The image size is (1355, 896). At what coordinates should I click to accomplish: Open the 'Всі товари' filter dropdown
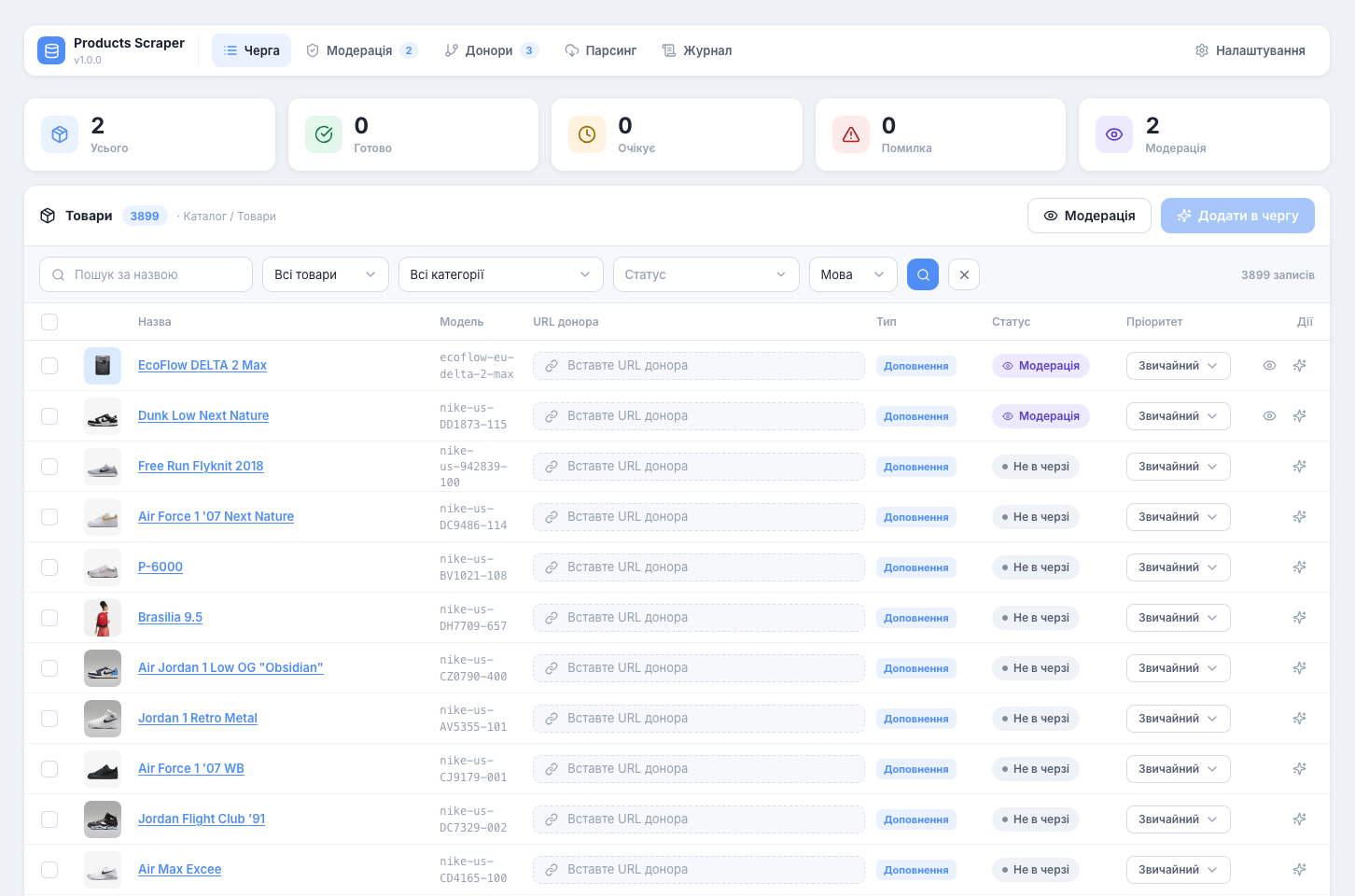(326, 274)
